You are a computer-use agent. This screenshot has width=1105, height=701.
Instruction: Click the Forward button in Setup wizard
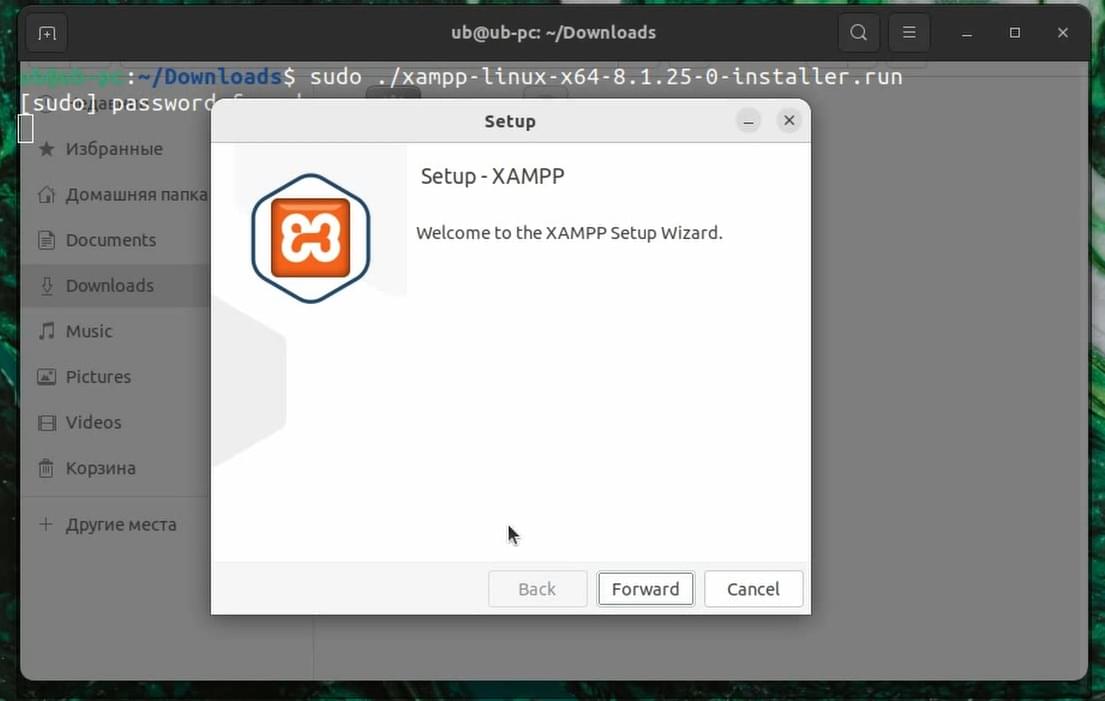coord(646,589)
